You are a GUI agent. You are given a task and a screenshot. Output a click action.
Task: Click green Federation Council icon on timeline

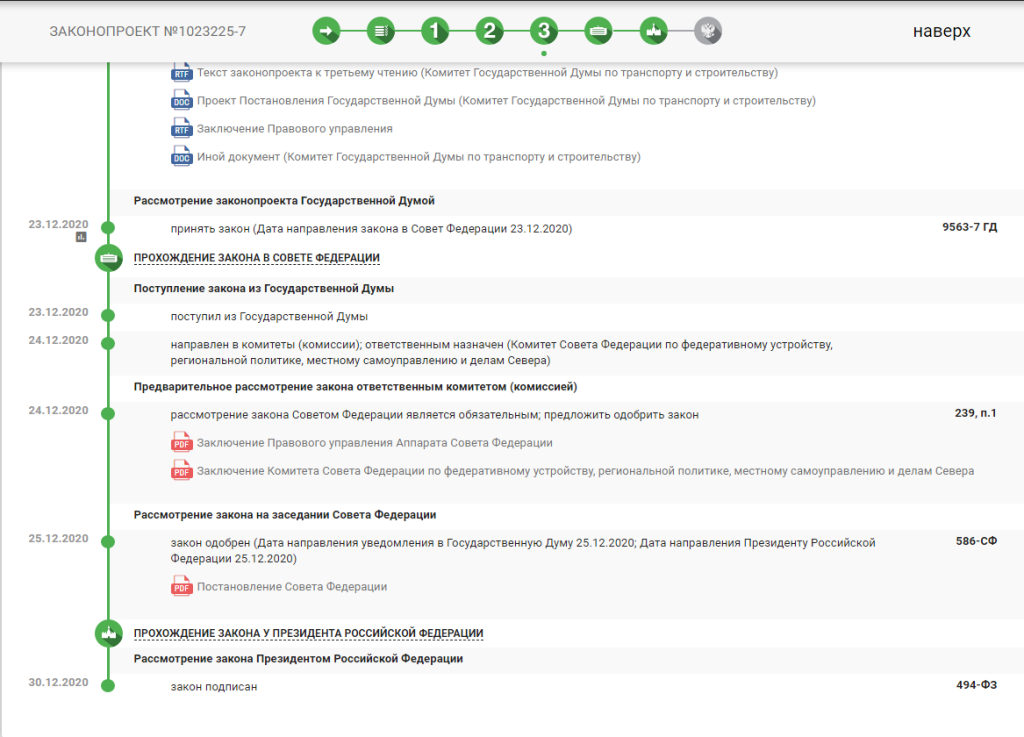pos(108,258)
